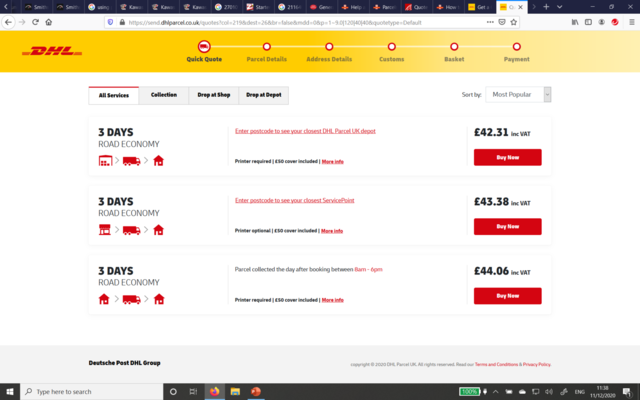Open the page actions three-dot menu
Viewport: 640px width, 400px height.
[490, 22]
